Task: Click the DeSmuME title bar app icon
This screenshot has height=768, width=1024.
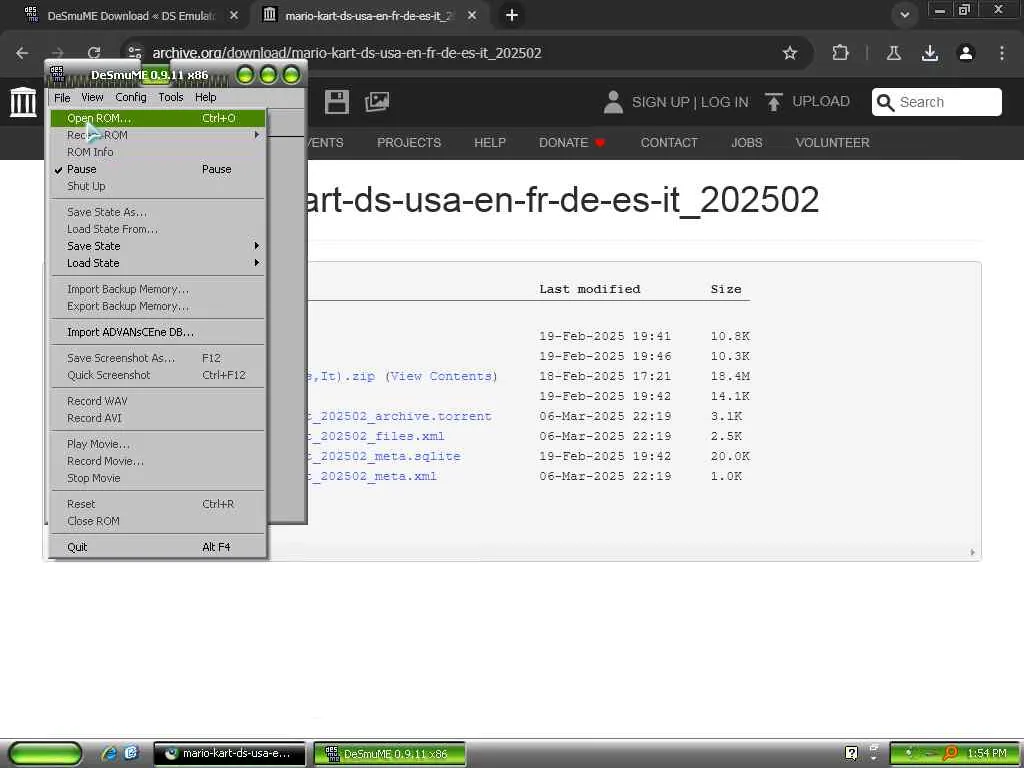Action: tap(57, 74)
